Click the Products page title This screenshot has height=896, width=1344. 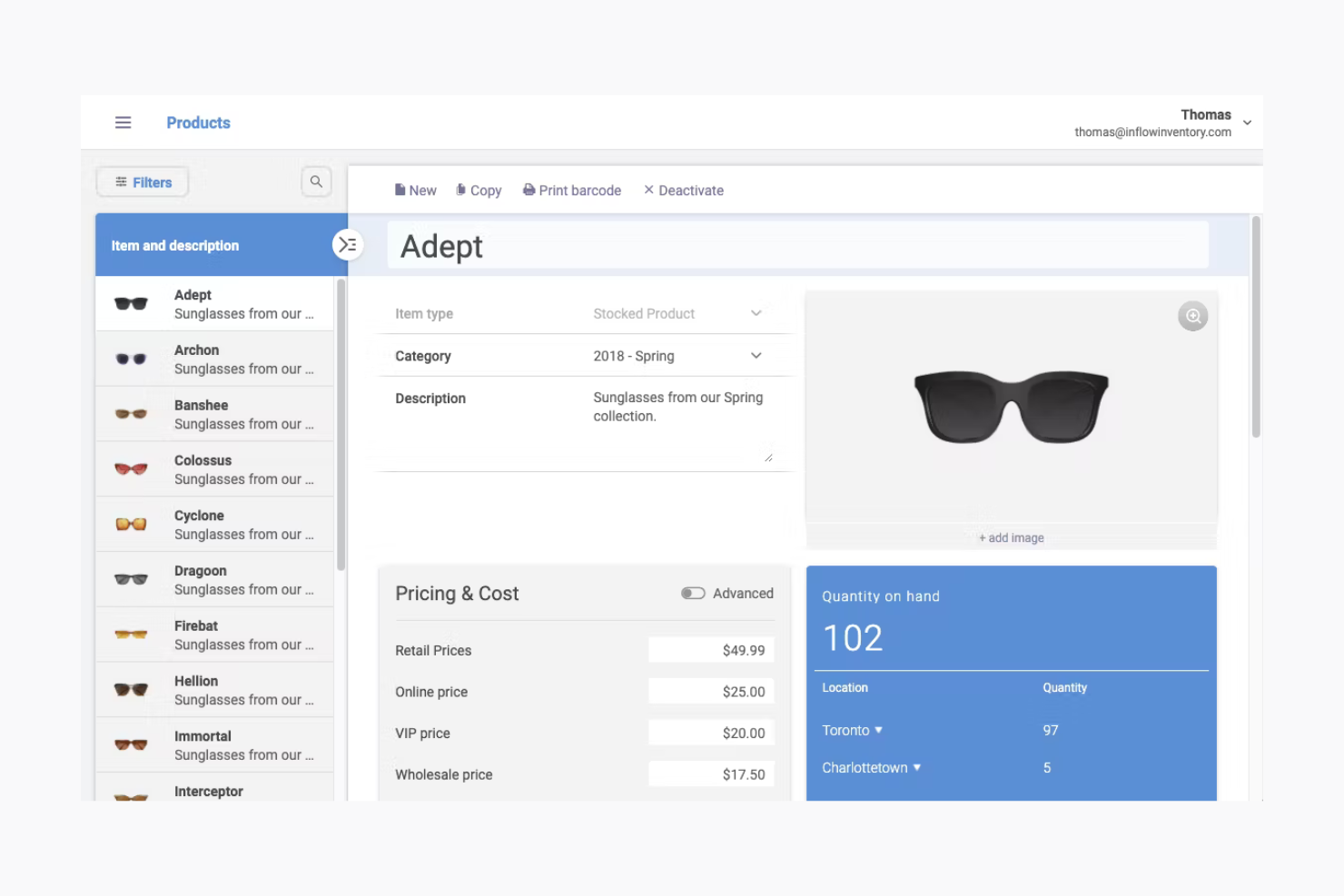(x=198, y=122)
